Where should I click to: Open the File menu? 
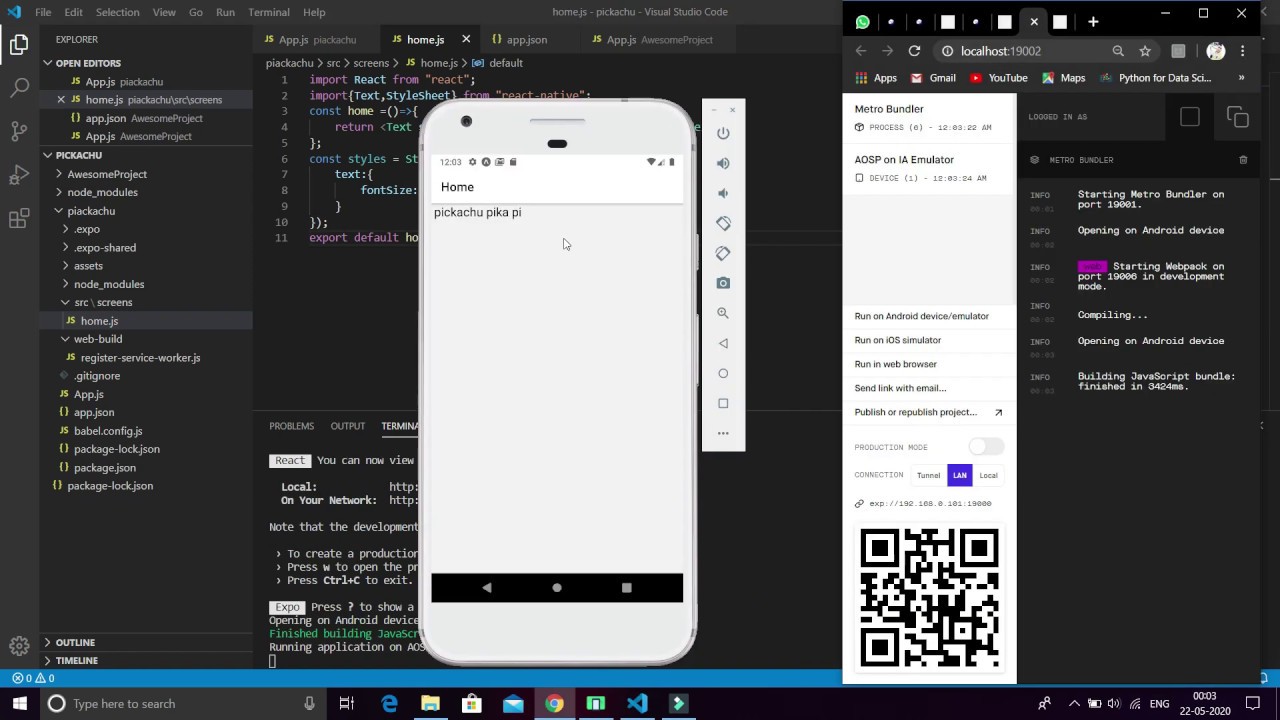point(43,12)
